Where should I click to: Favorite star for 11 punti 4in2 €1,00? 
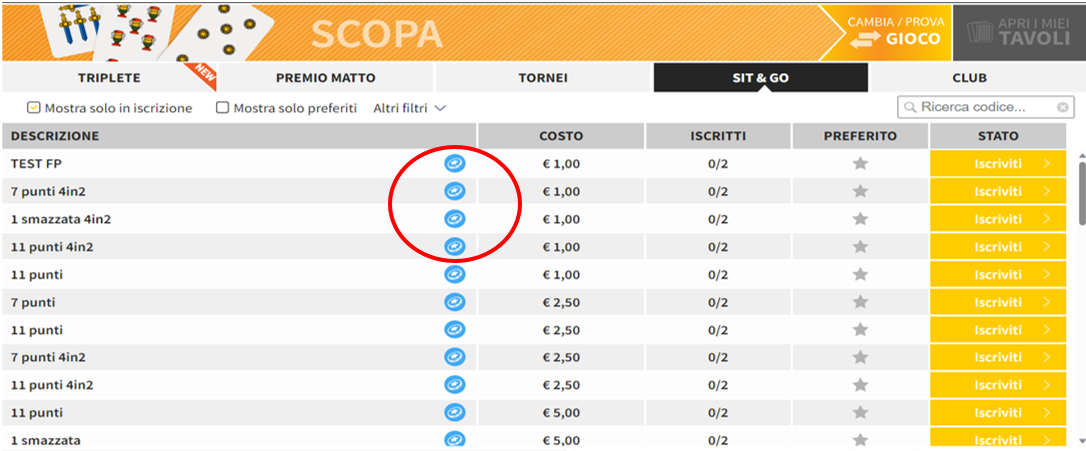click(860, 246)
